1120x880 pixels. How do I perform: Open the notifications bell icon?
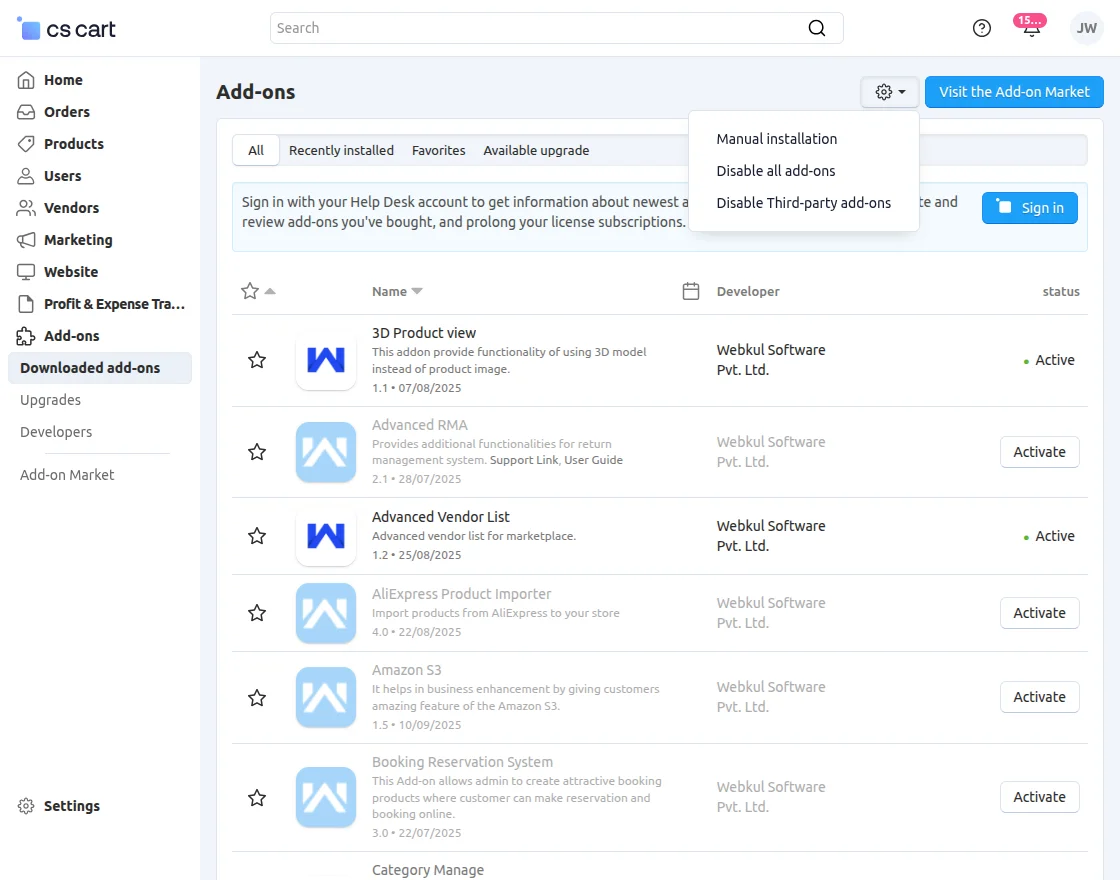[x=1031, y=29]
